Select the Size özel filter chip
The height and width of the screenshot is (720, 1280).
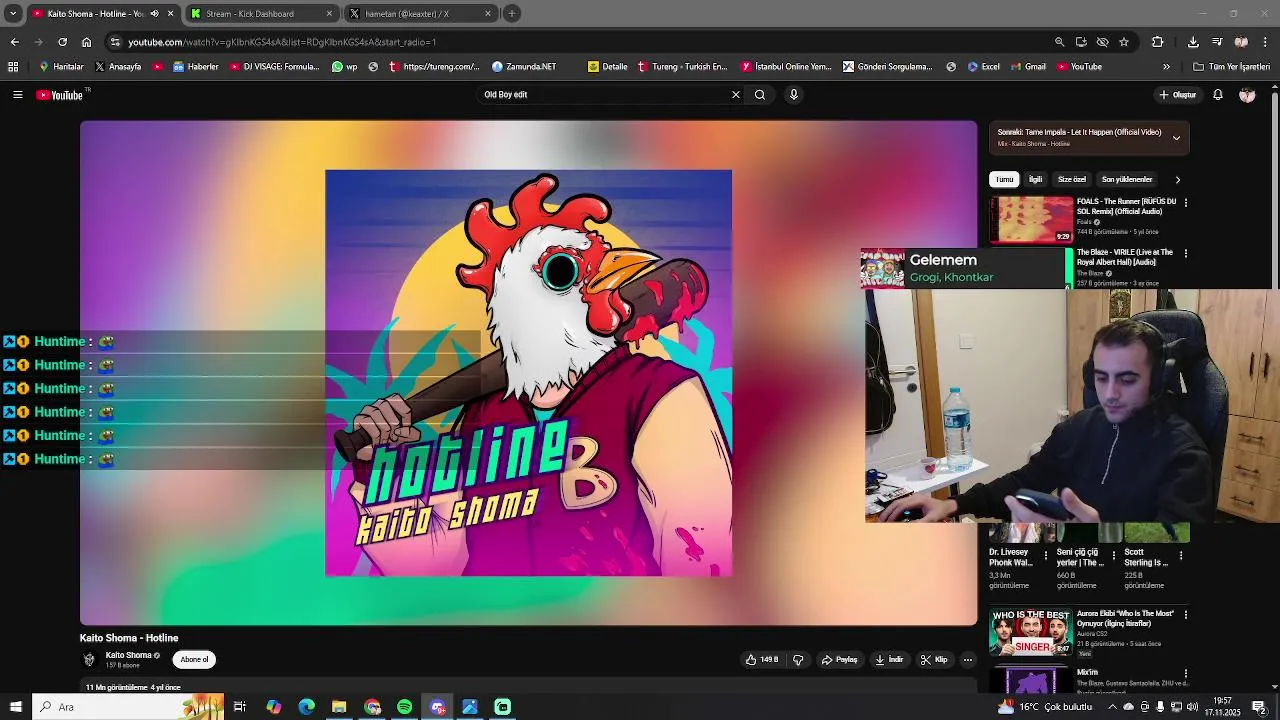1072,180
